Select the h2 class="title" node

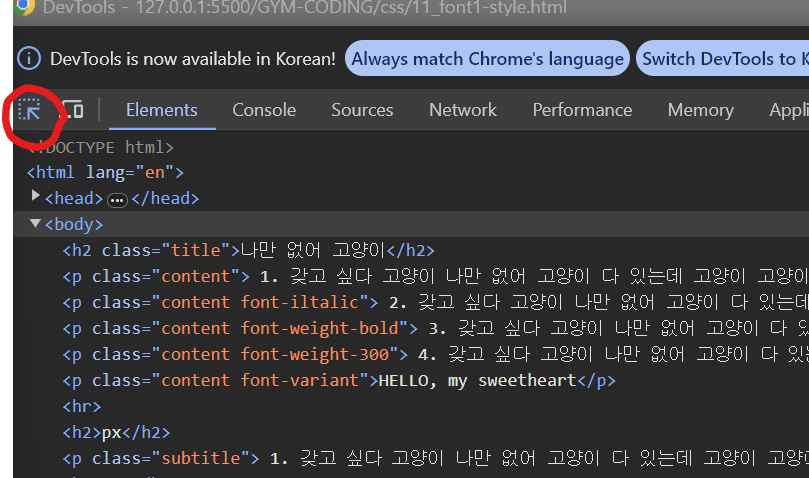(249, 250)
